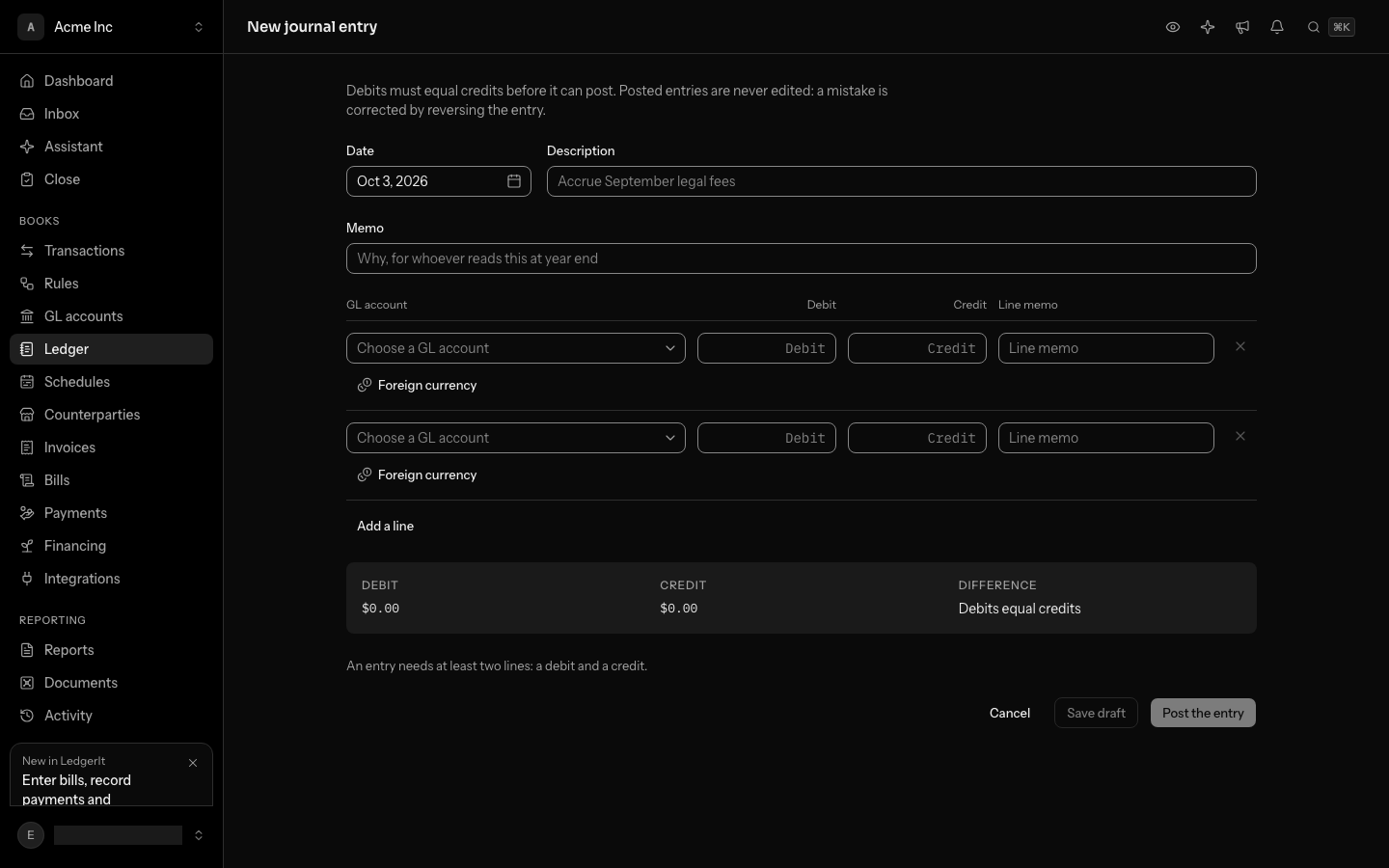Open Payments in the sidebar

pyautogui.click(x=111, y=513)
